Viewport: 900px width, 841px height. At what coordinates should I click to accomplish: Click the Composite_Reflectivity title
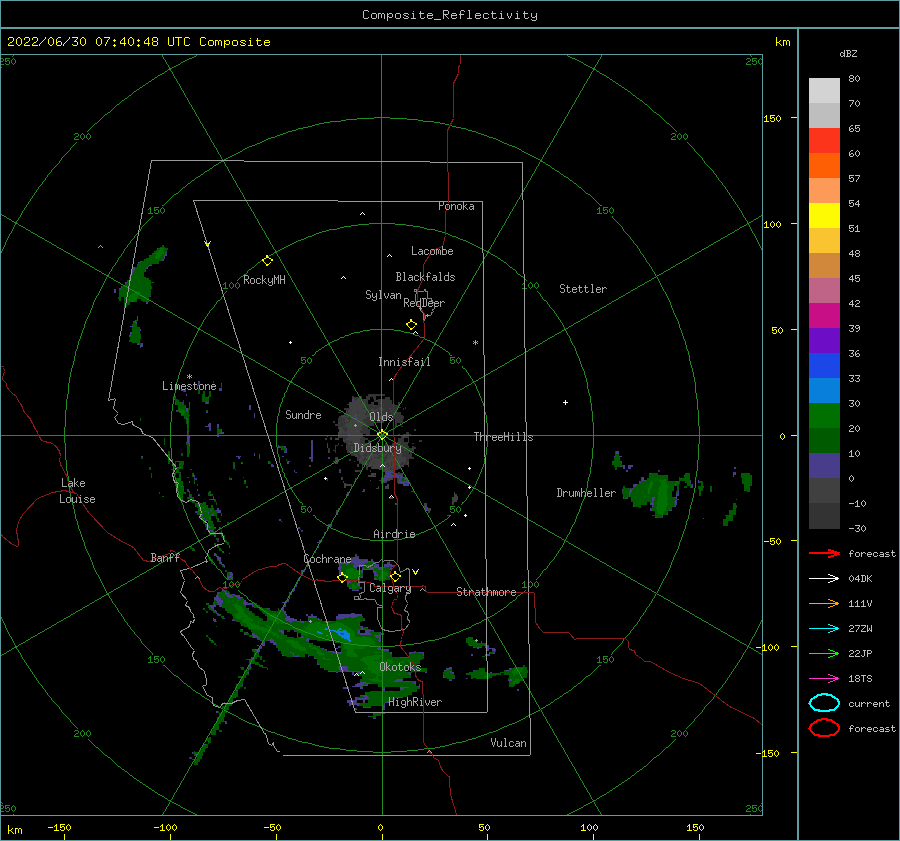pos(450,15)
